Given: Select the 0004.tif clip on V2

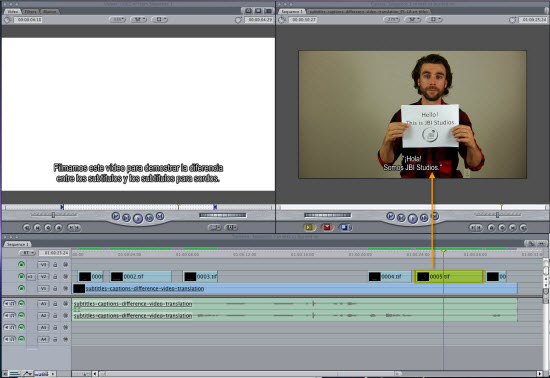Looking at the screenshot, I should point(390,277).
